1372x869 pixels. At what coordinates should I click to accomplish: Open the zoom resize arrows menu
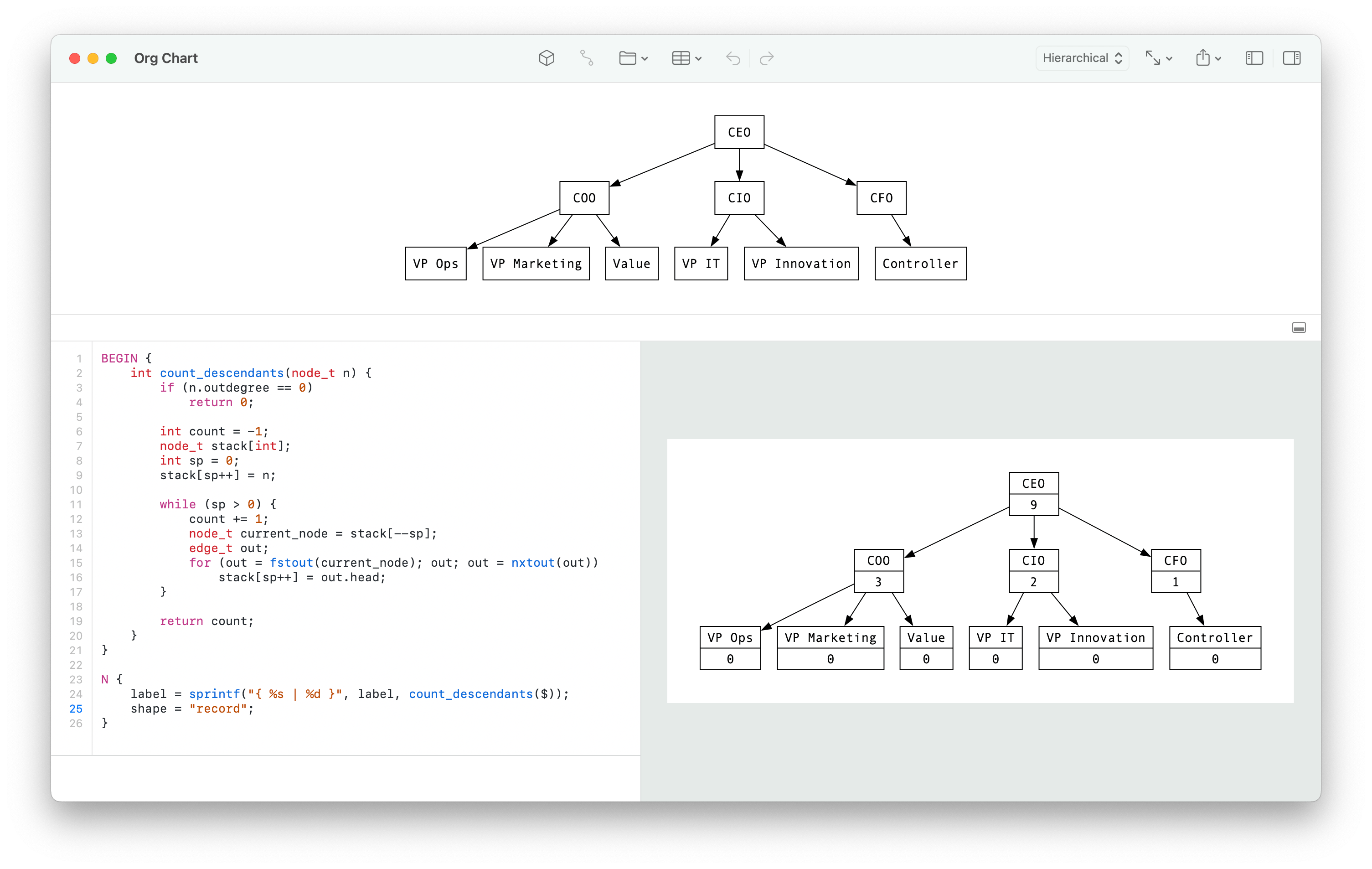click(1158, 58)
